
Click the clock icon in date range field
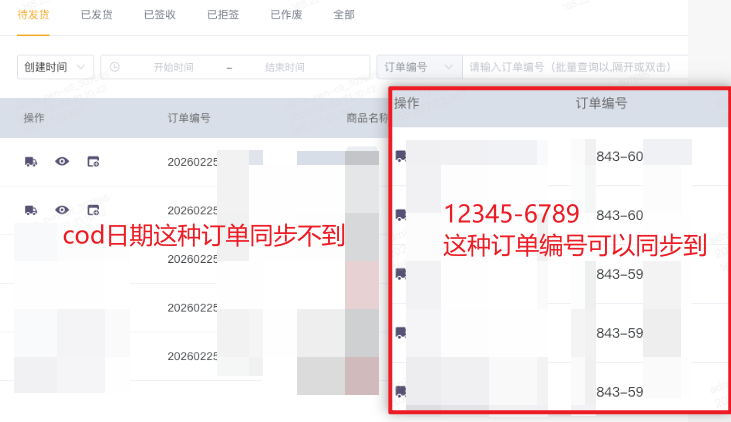pos(115,67)
